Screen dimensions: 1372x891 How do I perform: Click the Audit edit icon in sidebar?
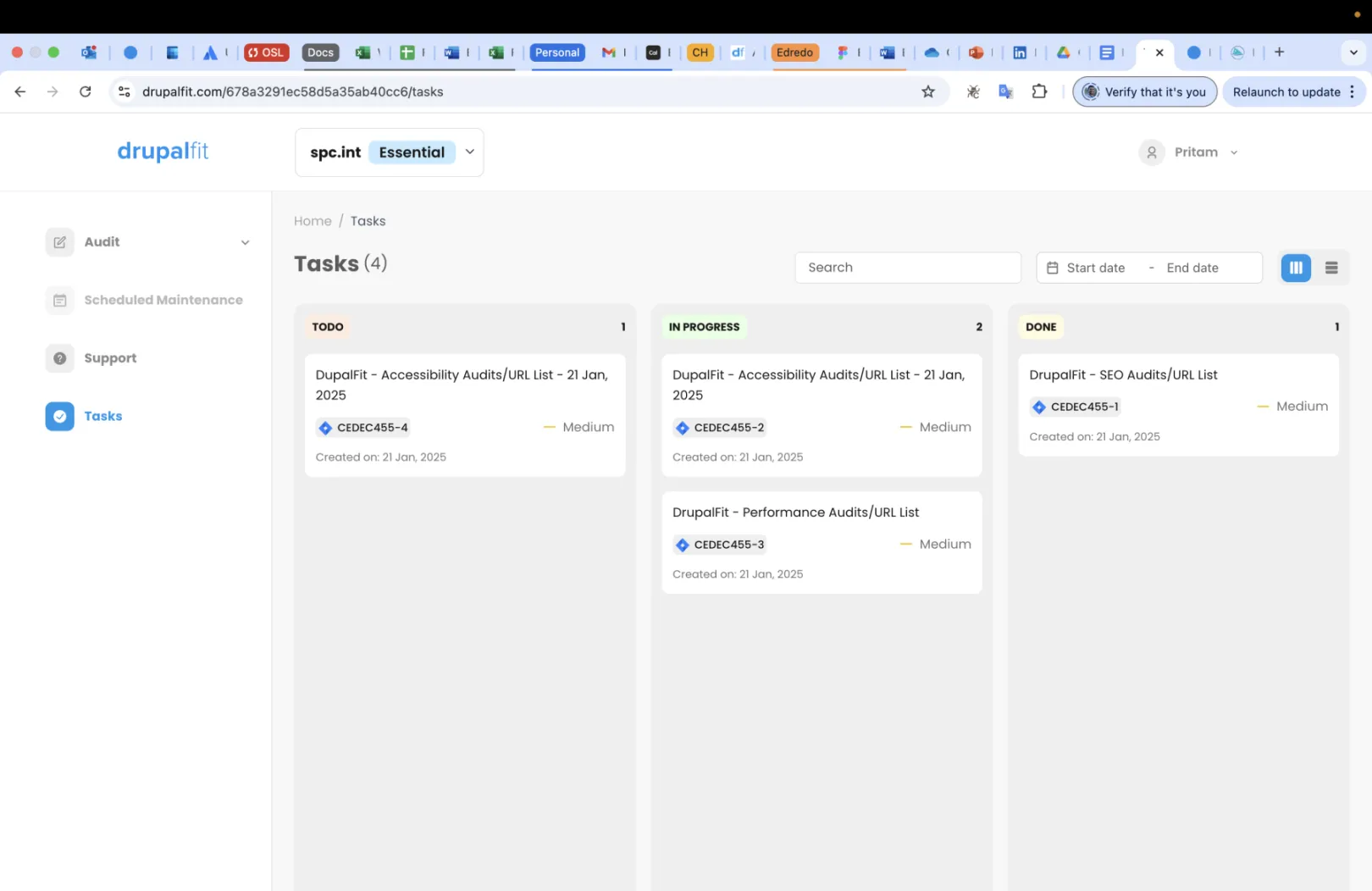(x=59, y=242)
